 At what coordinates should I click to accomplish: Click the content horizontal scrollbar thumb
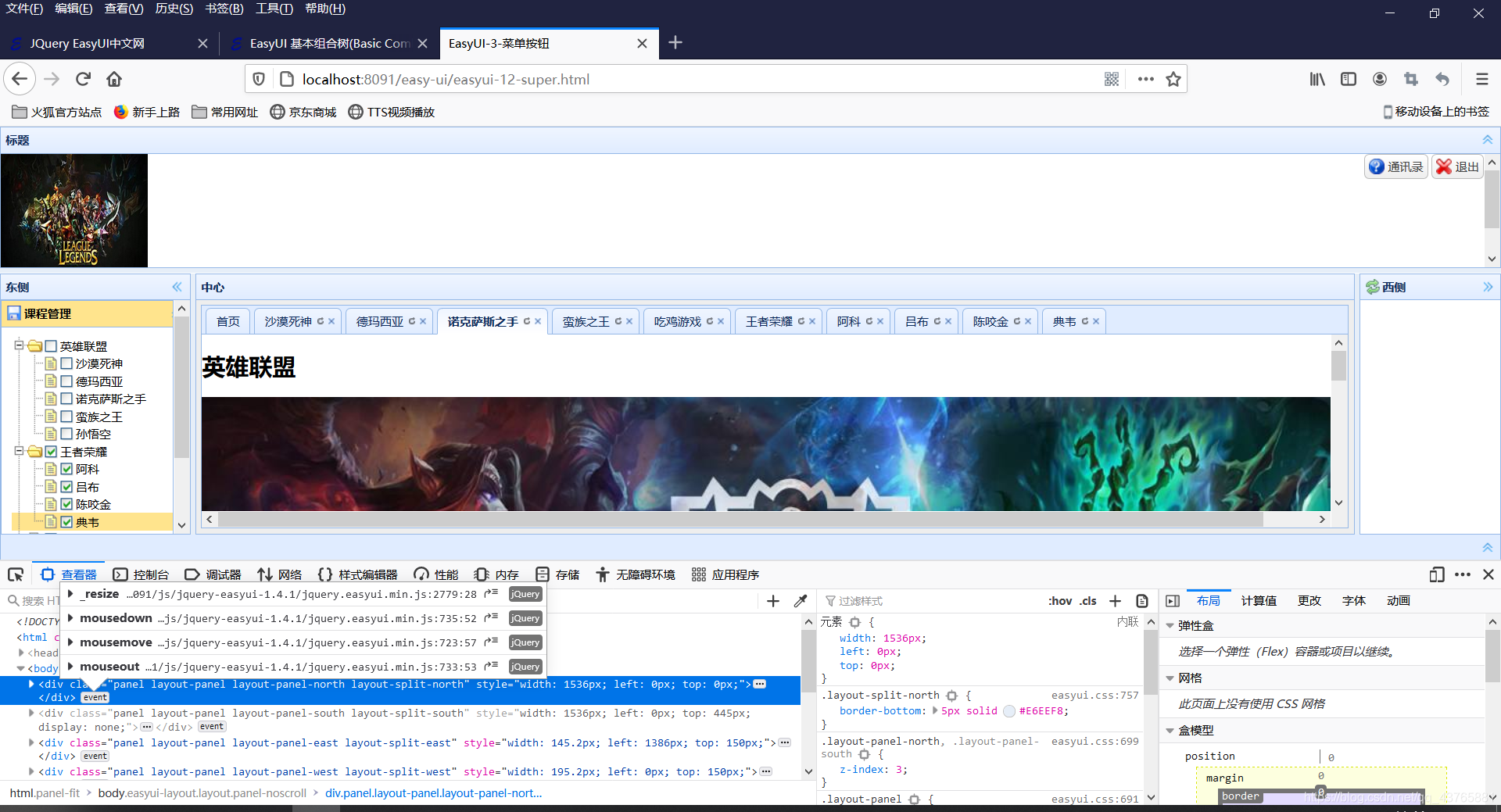click(x=740, y=519)
